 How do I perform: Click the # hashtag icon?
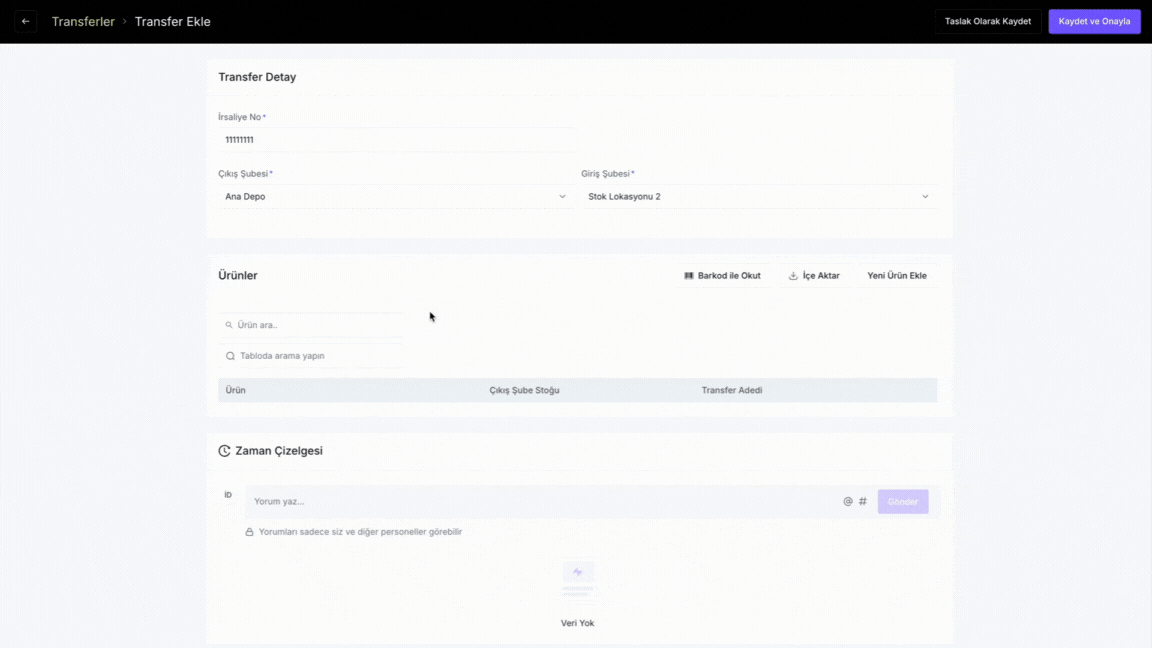tap(863, 502)
